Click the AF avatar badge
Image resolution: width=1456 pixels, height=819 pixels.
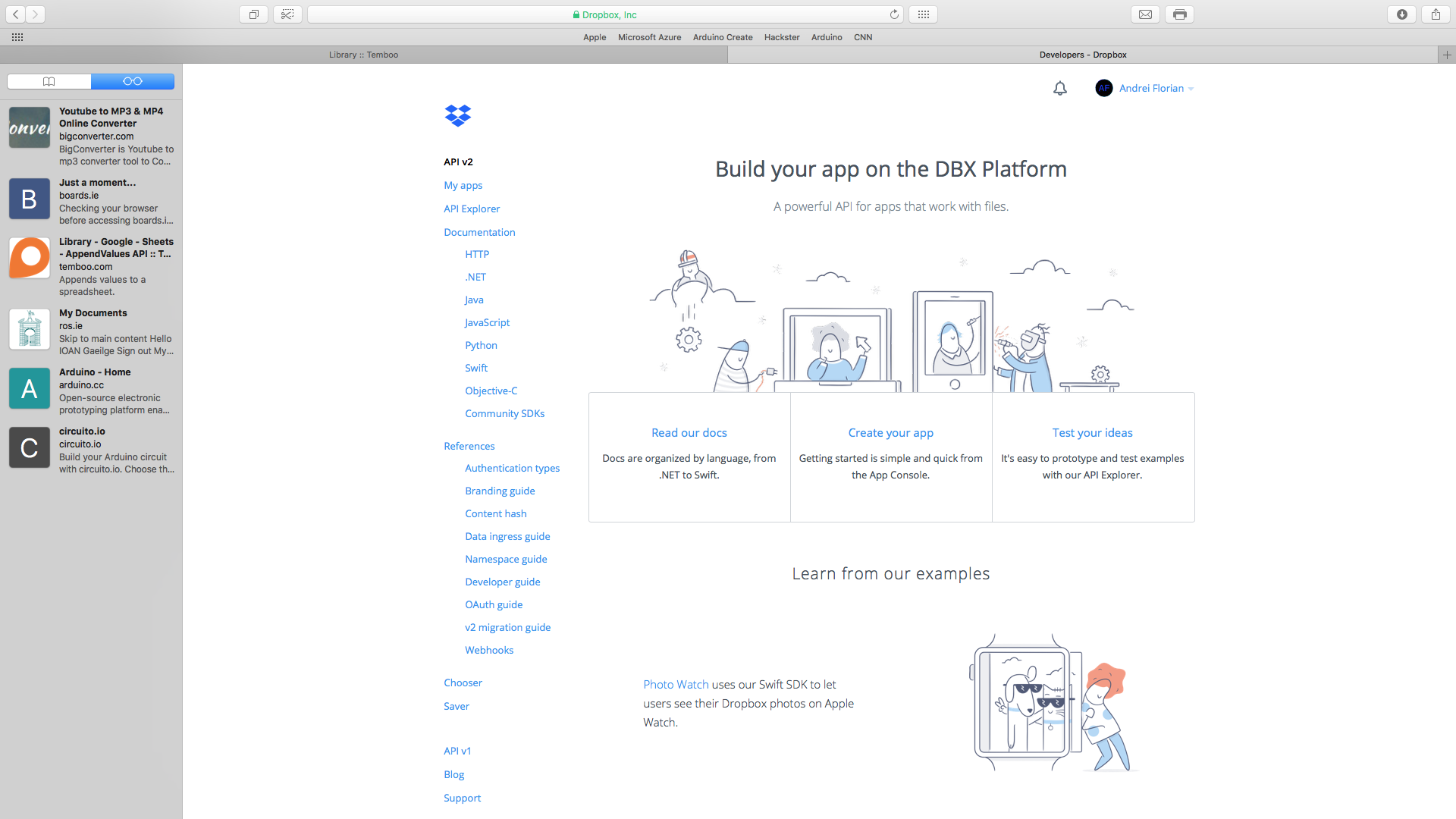[1104, 88]
